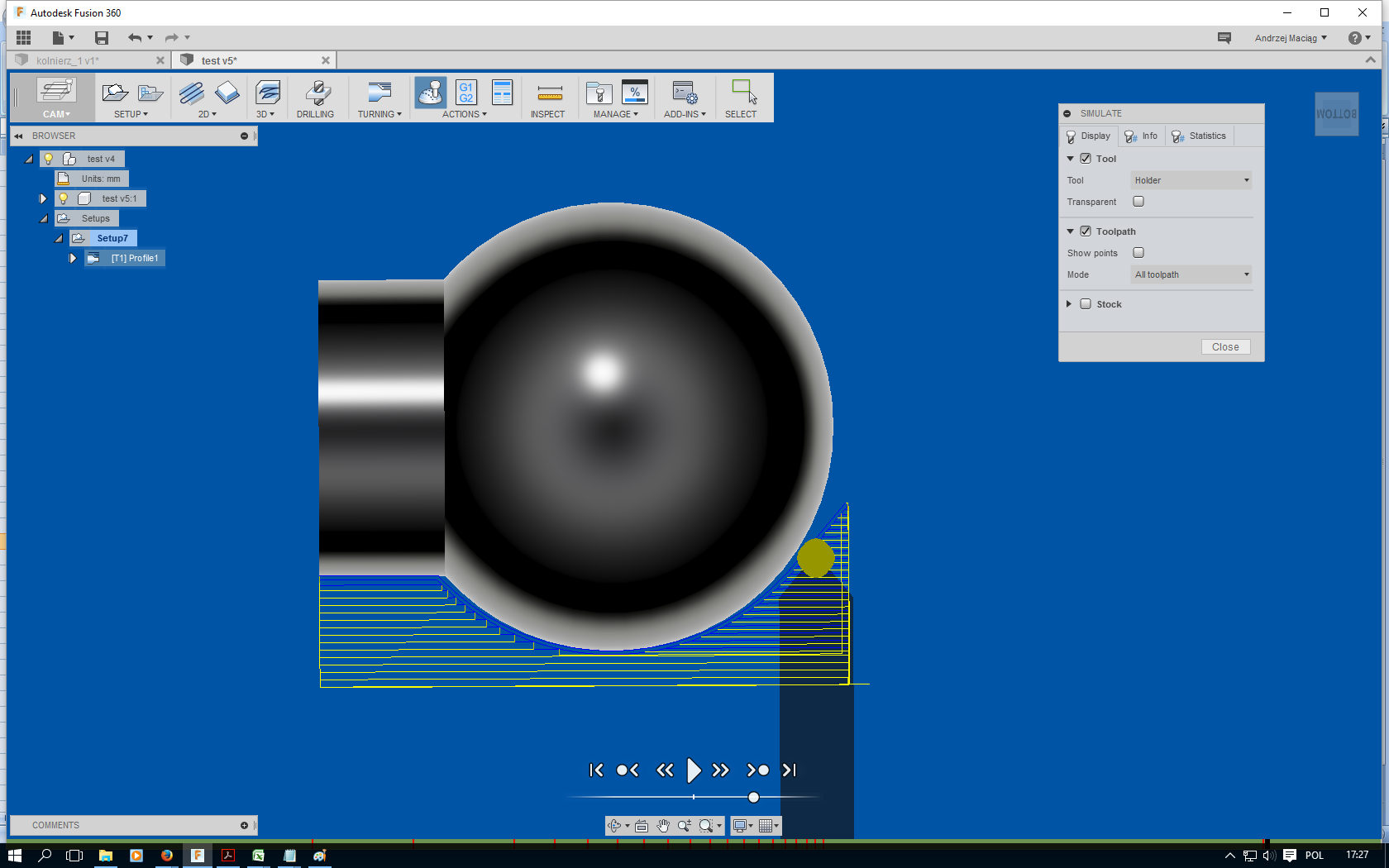Image resolution: width=1389 pixels, height=868 pixels.
Task: Enable the Show points checkbox
Action: (x=1138, y=253)
